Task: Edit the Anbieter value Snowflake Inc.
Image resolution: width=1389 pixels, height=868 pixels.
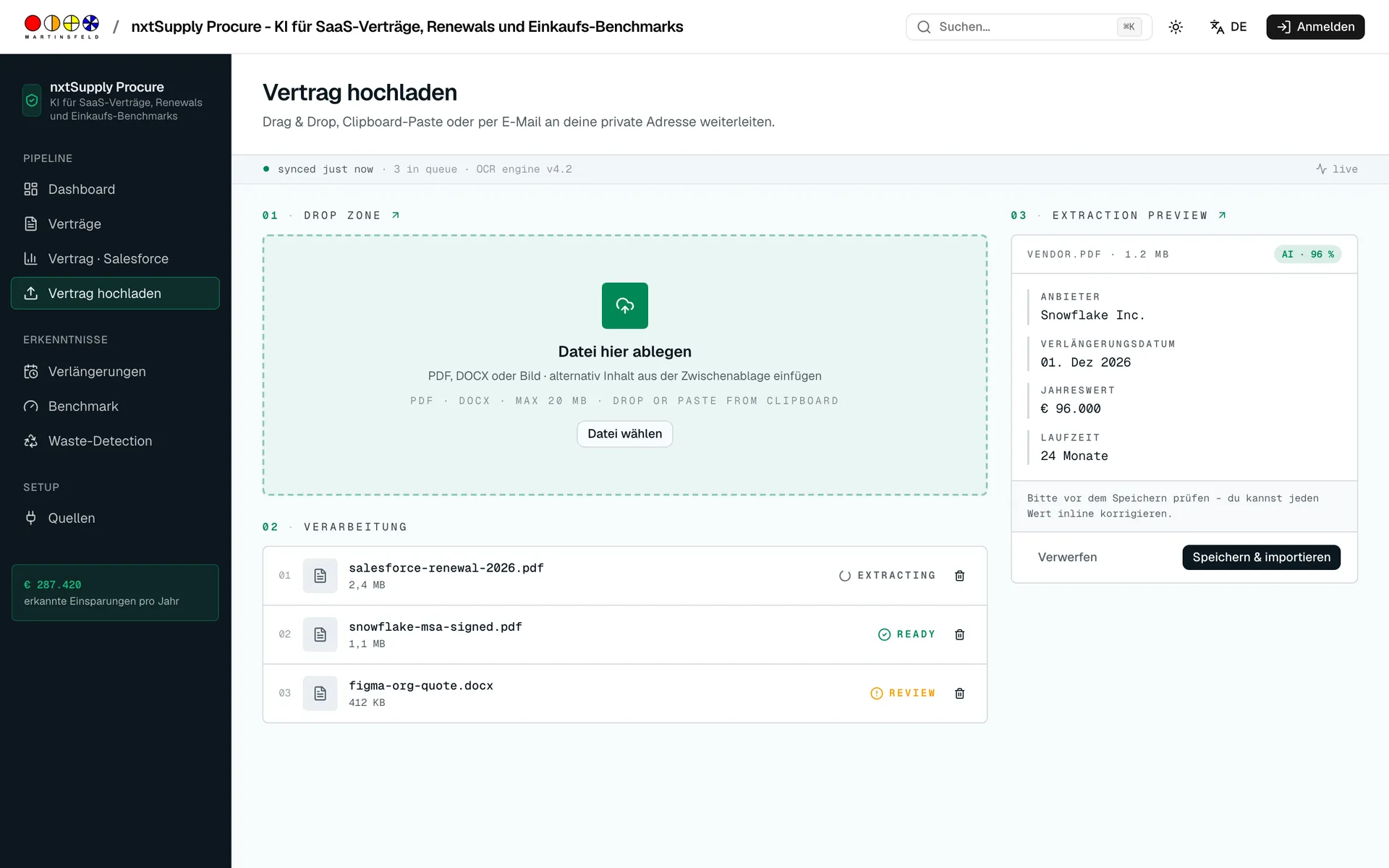Action: tap(1092, 315)
